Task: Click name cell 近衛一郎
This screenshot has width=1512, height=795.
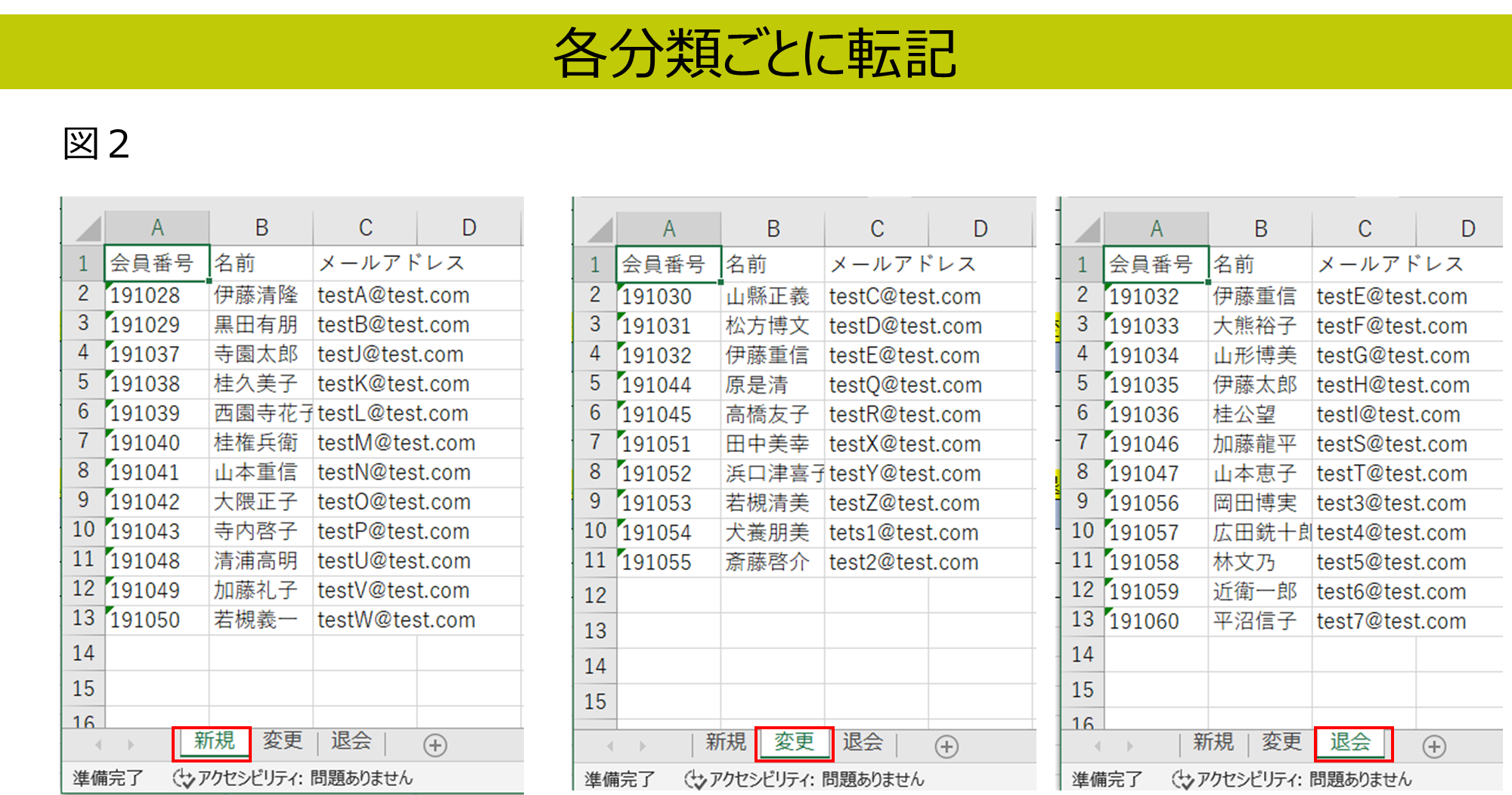Action: point(1260,592)
